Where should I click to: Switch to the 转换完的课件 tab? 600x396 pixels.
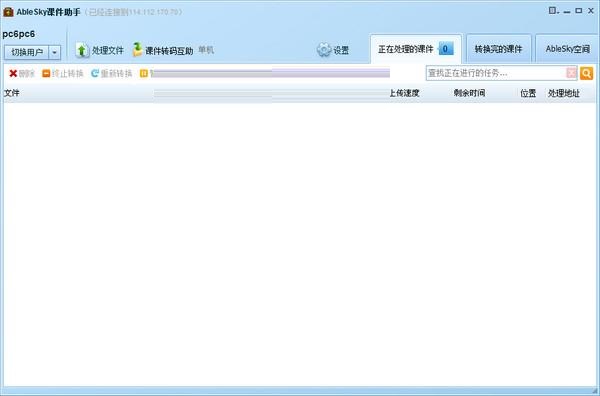coord(499,49)
